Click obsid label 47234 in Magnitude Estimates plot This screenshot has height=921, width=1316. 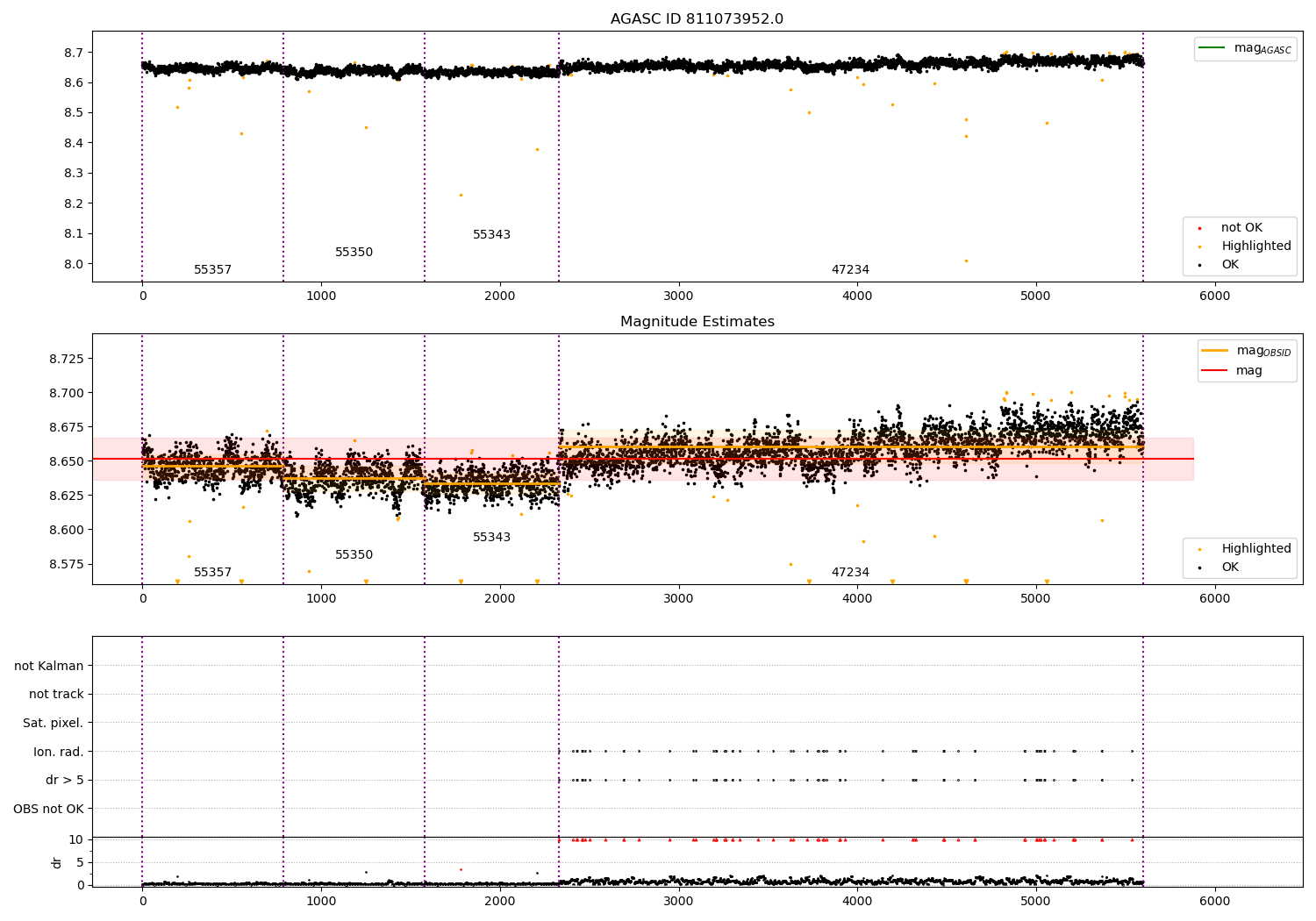point(850,573)
